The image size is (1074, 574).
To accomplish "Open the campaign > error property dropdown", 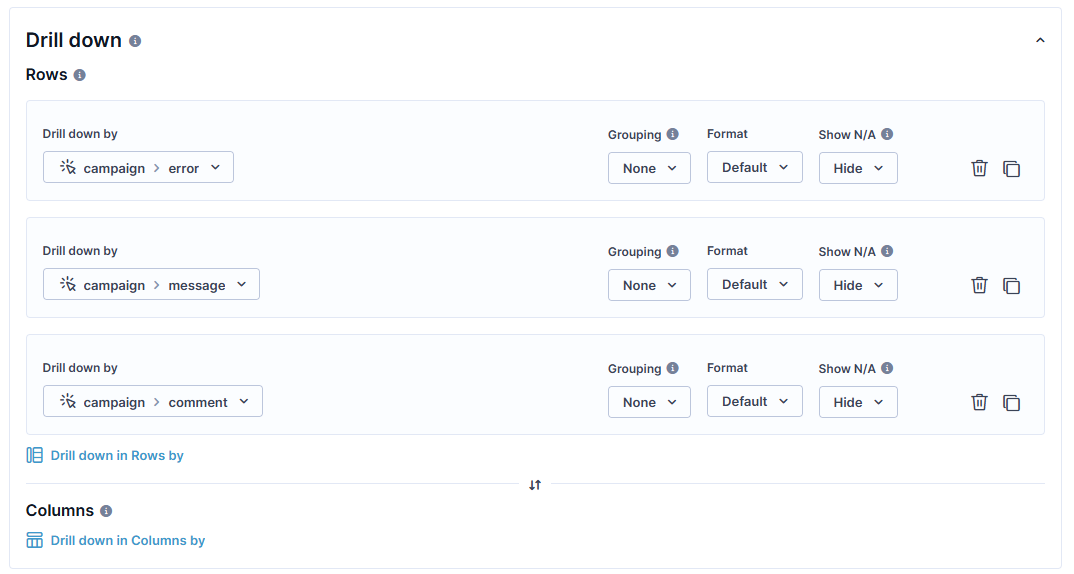I will [x=138, y=167].
